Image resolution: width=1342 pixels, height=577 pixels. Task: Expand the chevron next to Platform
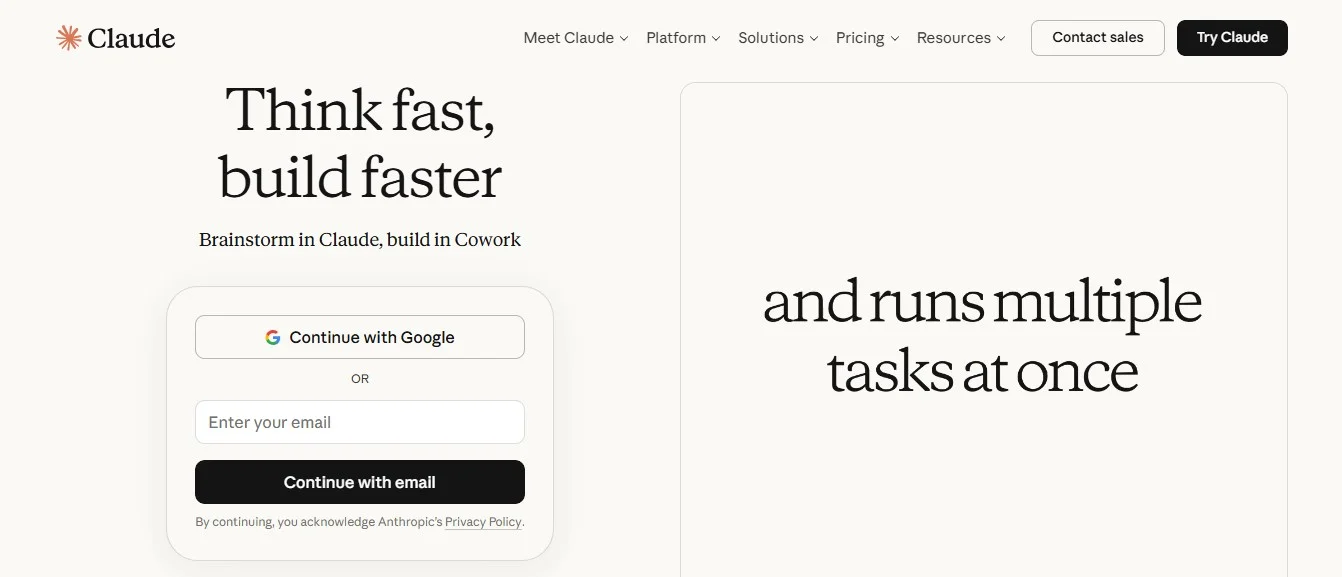[x=716, y=39]
